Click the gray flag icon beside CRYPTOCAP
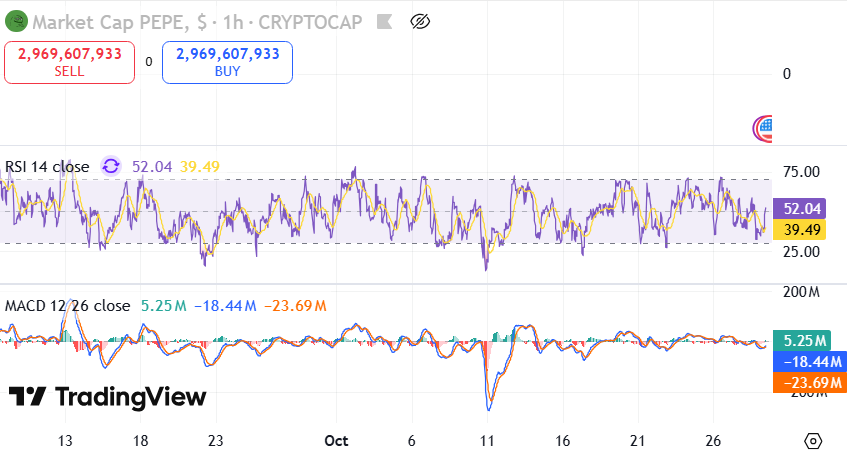 [383, 21]
